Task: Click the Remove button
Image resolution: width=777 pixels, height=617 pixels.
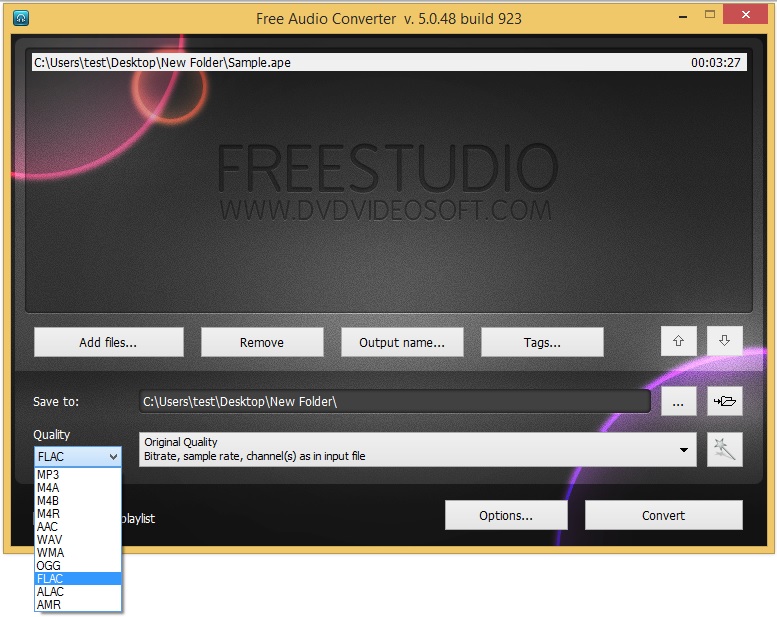Action: coord(262,342)
